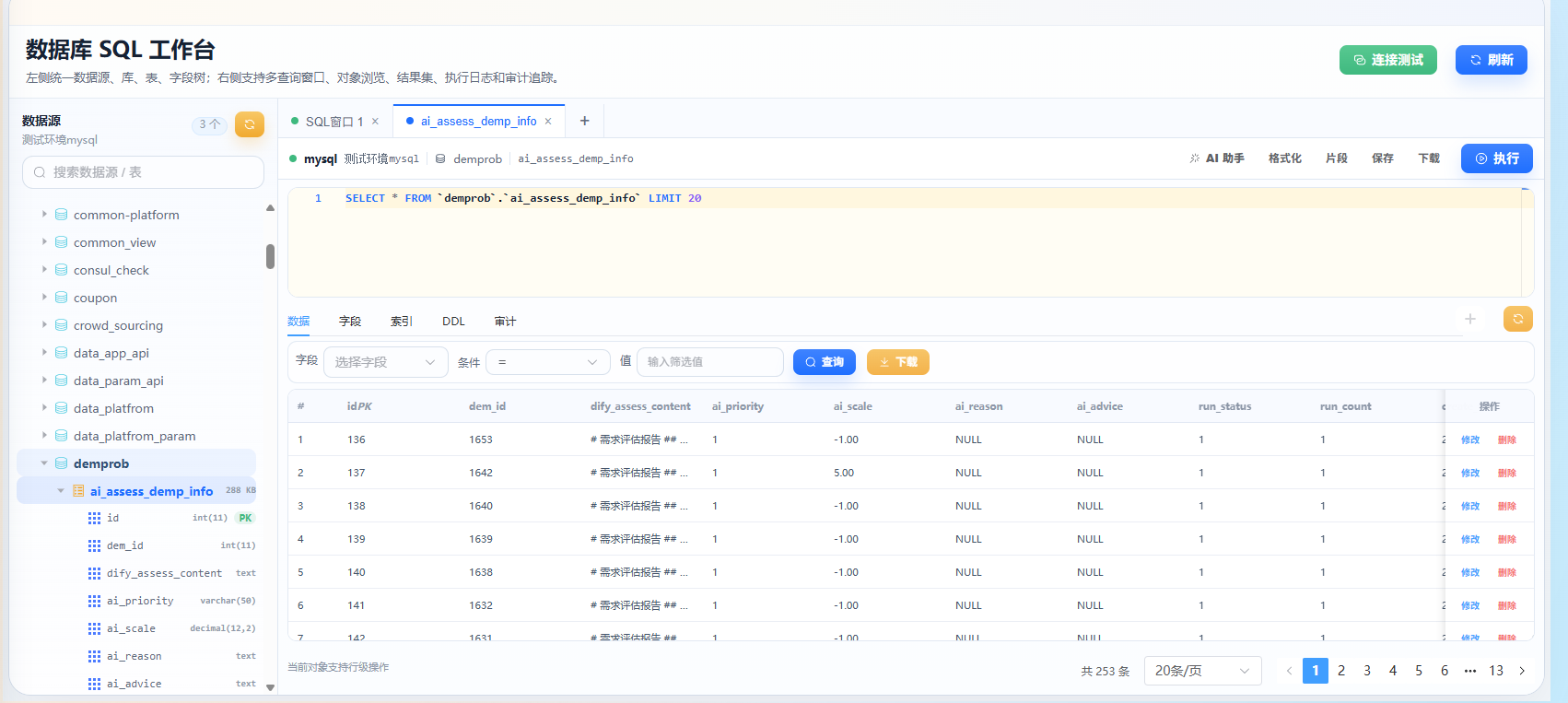Open the DDL tab
Image resolution: width=1568 pixels, height=703 pixels.
point(453,322)
